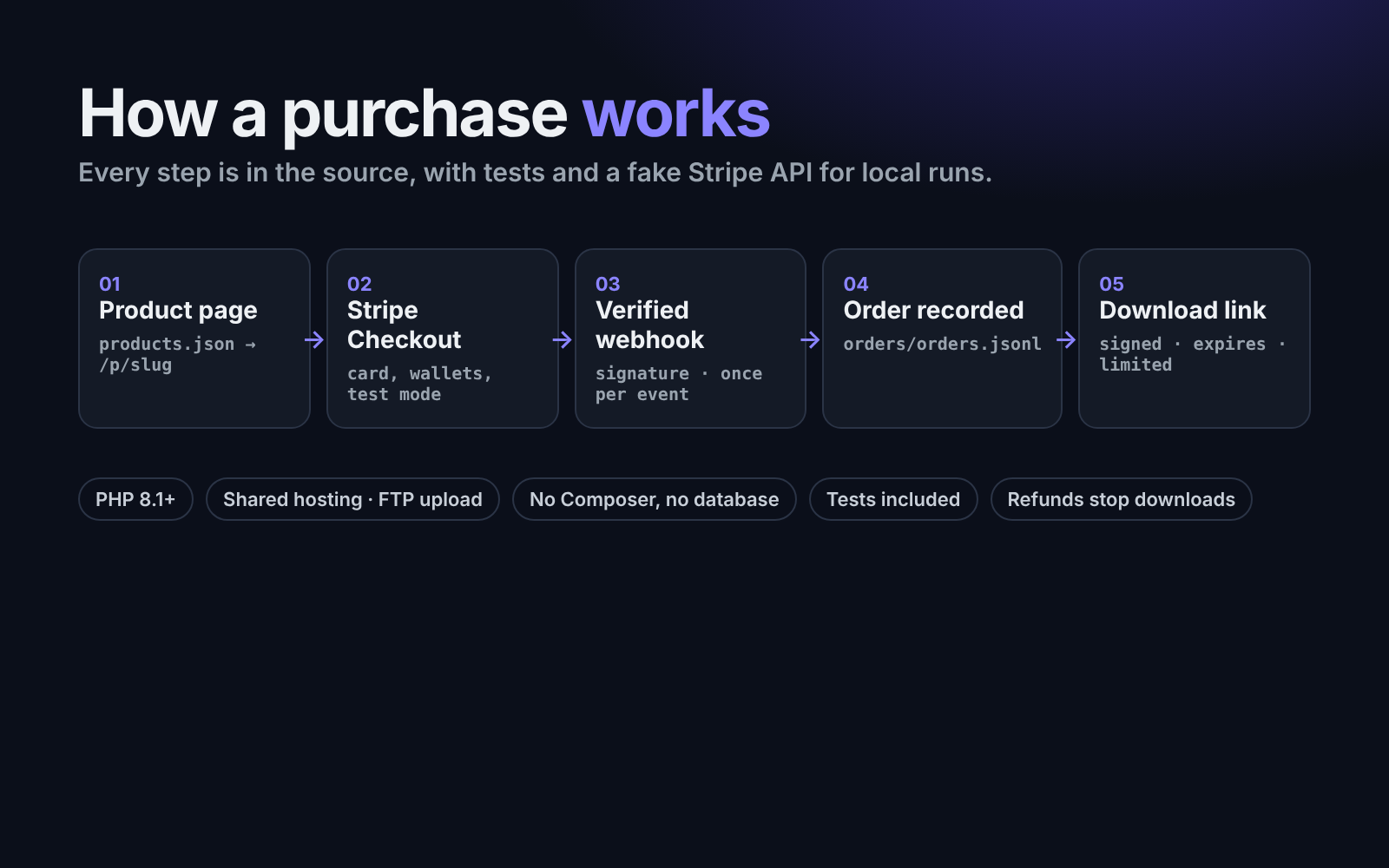Select the "Refunds stop downloads" pill

coord(1121,499)
